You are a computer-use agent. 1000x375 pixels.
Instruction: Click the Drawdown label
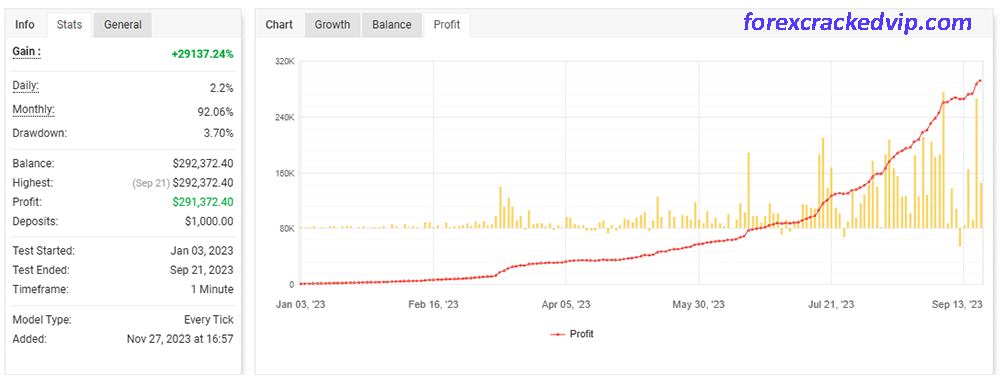(40, 133)
